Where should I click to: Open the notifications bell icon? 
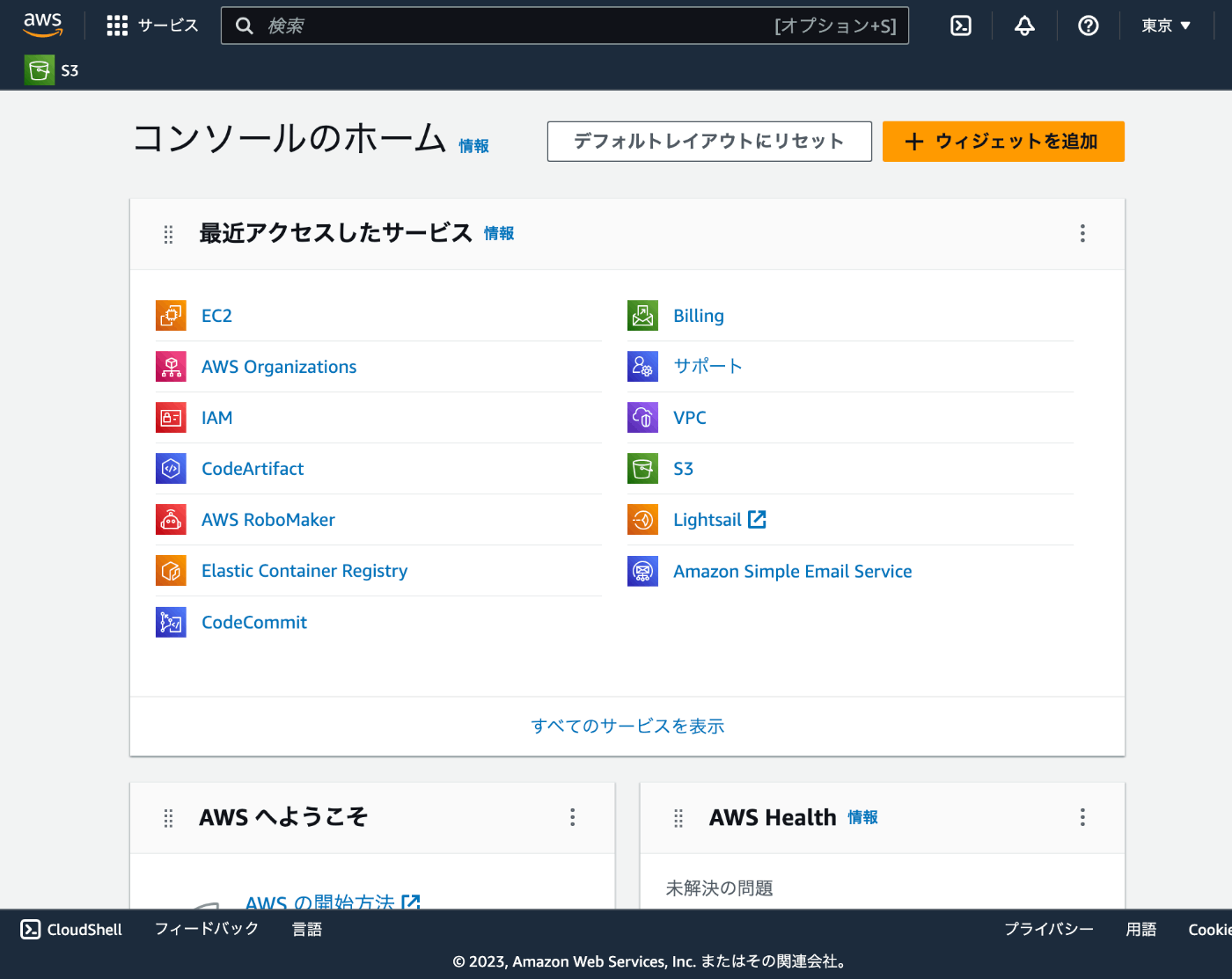click(1024, 26)
